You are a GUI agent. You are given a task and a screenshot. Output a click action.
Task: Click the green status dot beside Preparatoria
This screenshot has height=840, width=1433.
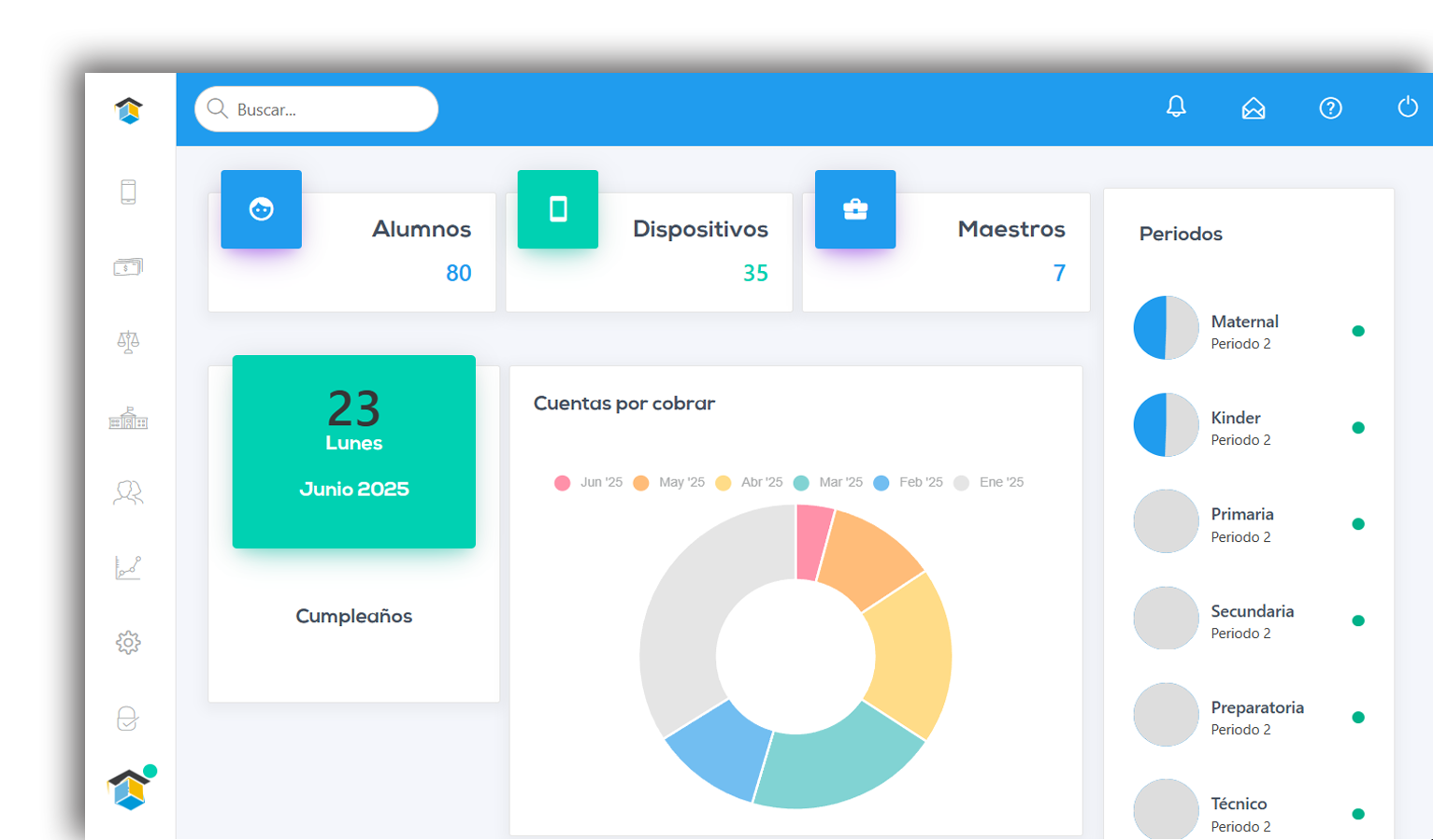tap(1358, 718)
